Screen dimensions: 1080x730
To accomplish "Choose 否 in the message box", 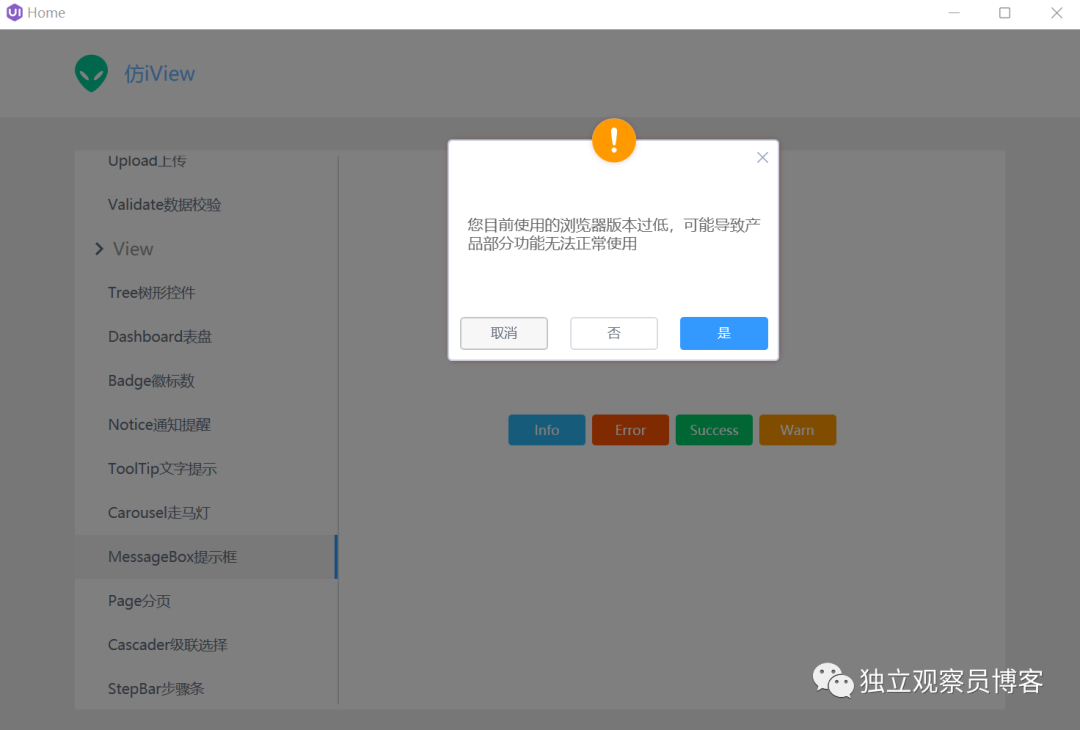I will click(614, 333).
